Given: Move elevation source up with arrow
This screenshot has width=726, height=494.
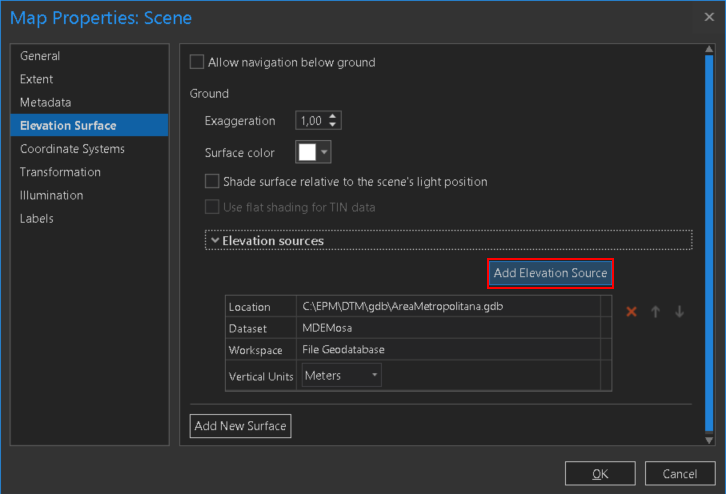Looking at the screenshot, I should [656, 312].
